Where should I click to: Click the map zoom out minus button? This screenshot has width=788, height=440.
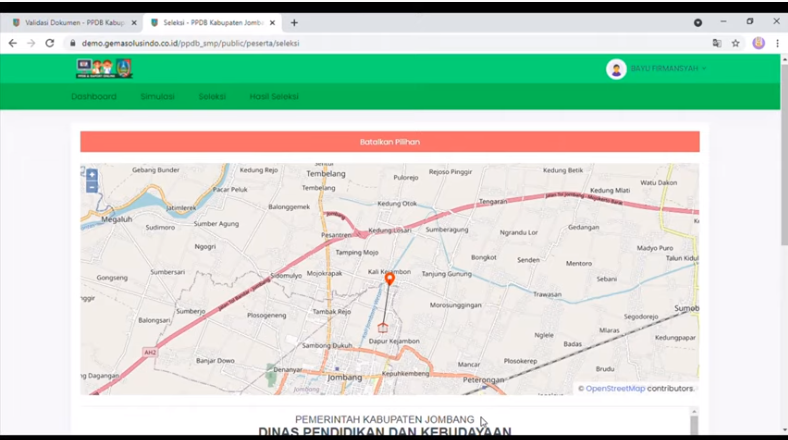click(92, 187)
